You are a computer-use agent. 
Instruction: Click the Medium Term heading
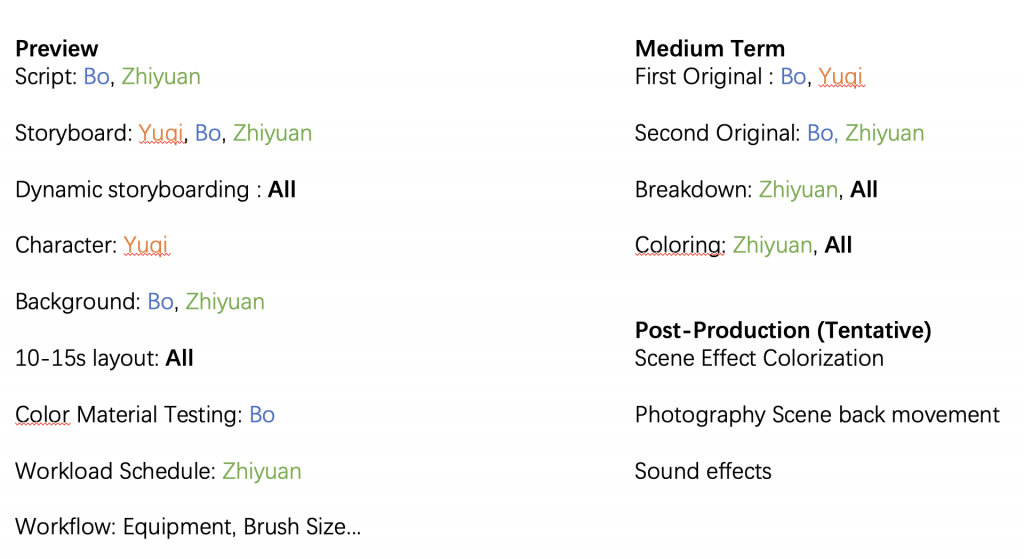710,49
